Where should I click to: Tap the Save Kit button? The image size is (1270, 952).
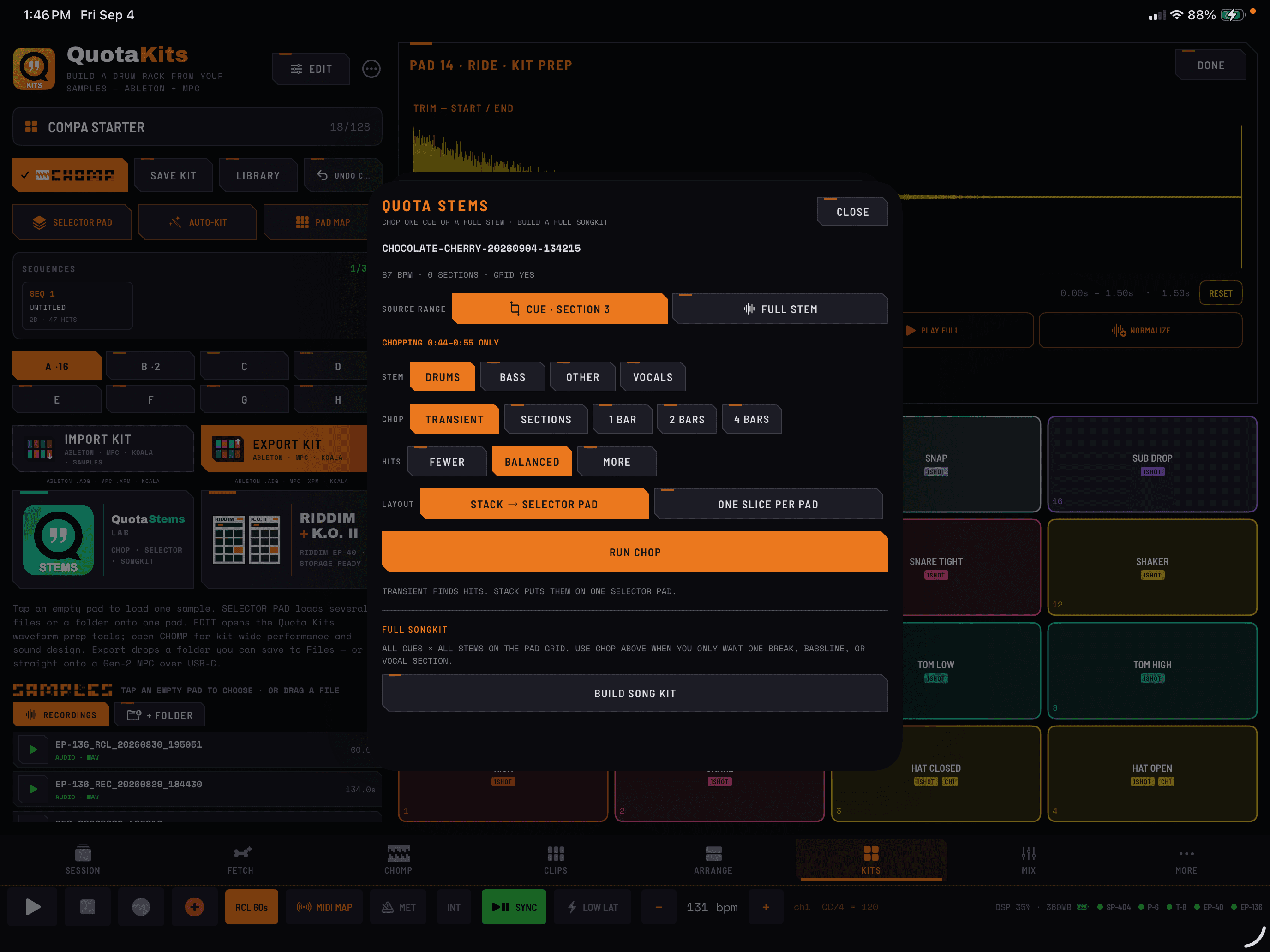pyautogui.click(x=174, y=175)
